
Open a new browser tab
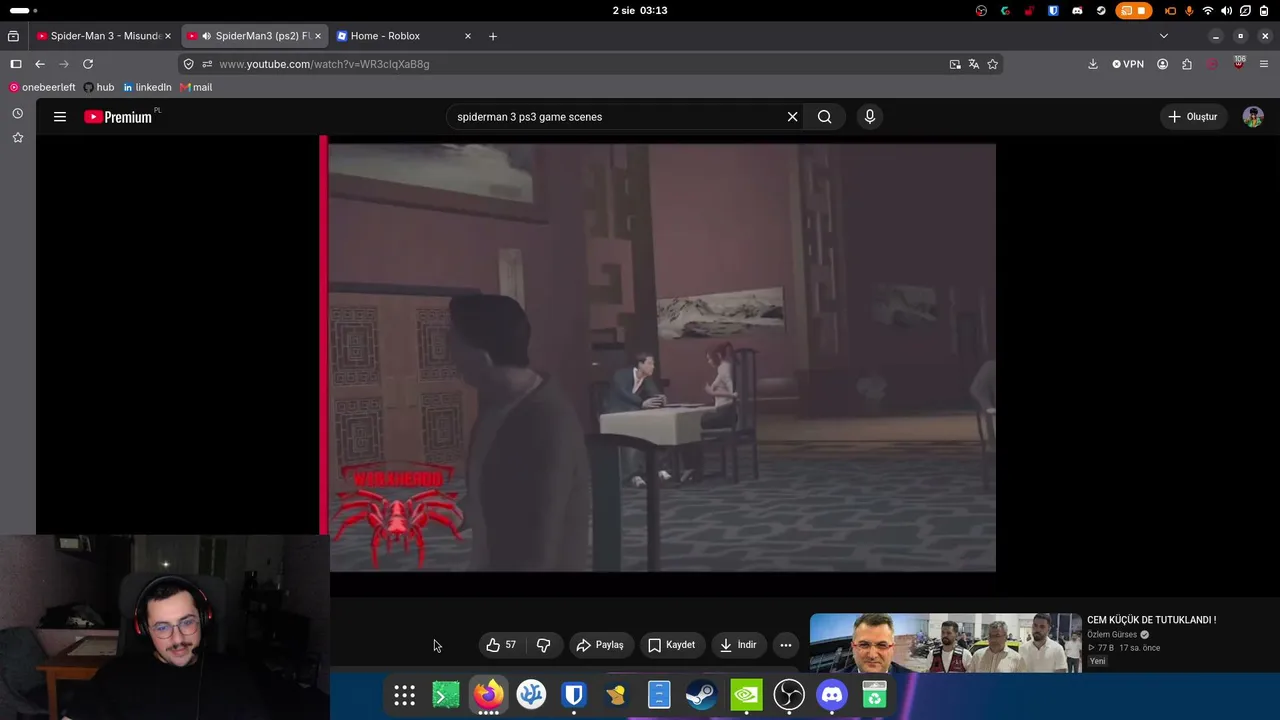point(493,36)
